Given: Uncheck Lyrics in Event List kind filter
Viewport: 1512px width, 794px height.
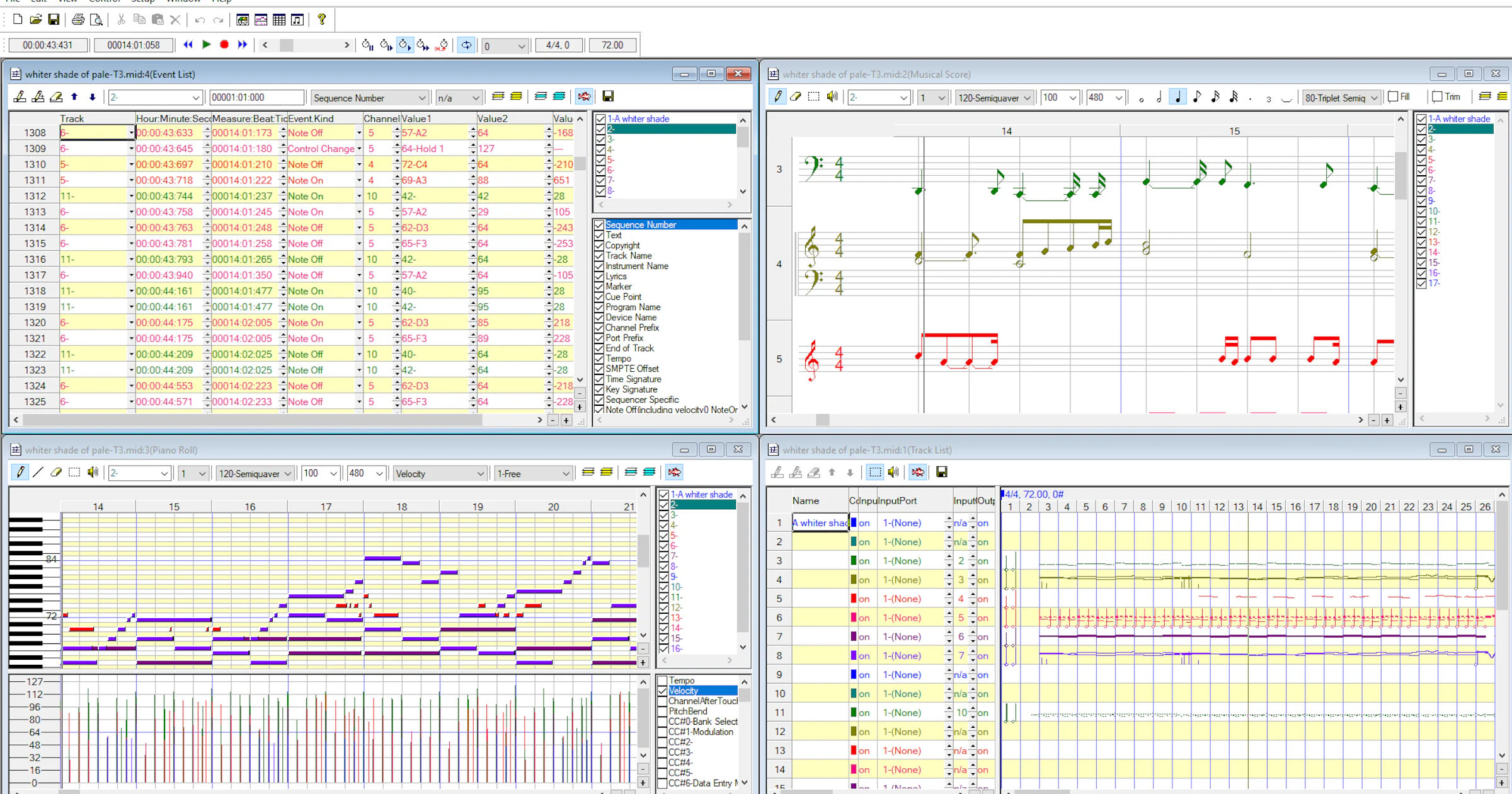Looking at the screenshot, I should [x=599, y=276].
